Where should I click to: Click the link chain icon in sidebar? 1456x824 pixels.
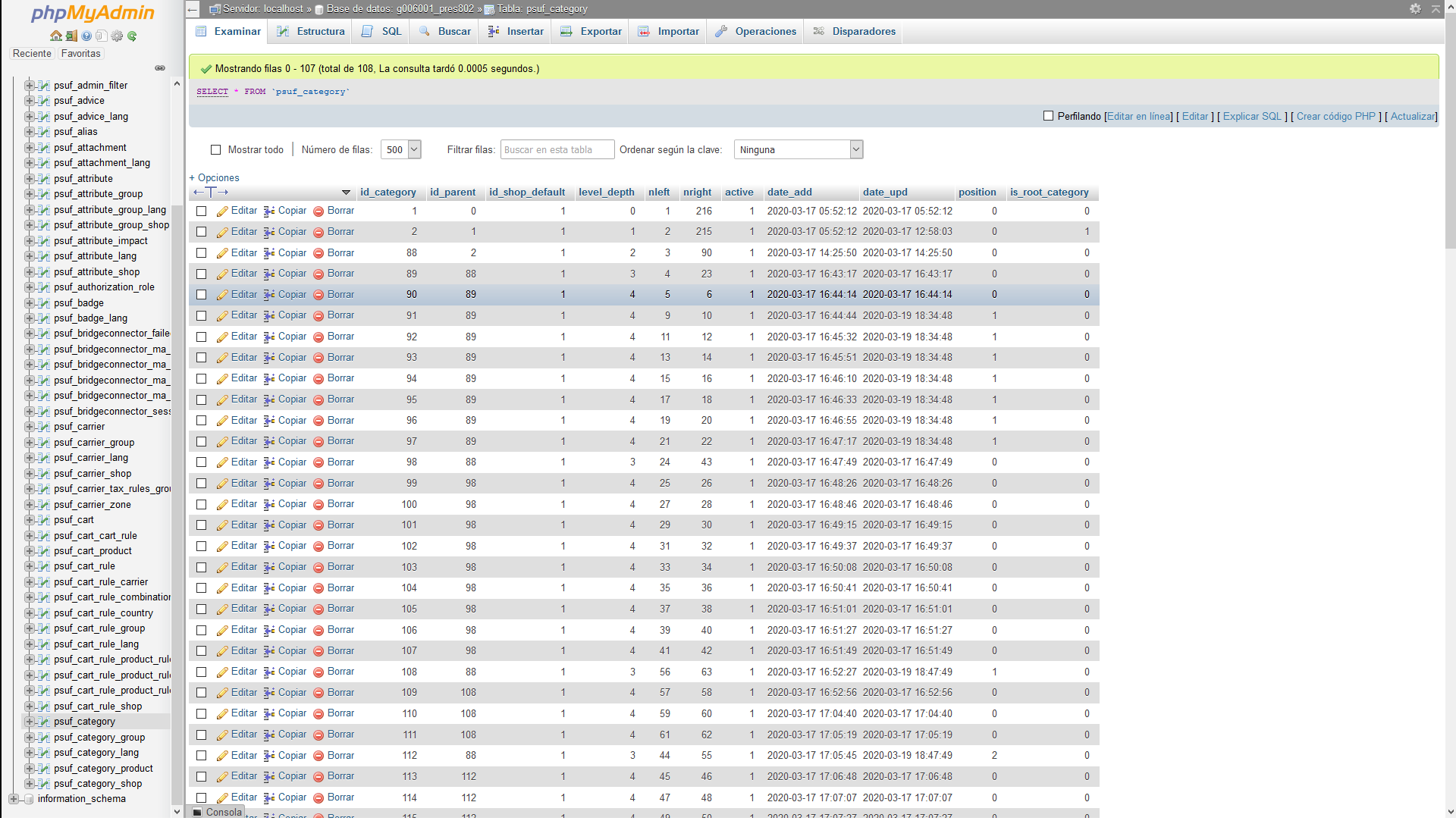click(x=160, y=68)
